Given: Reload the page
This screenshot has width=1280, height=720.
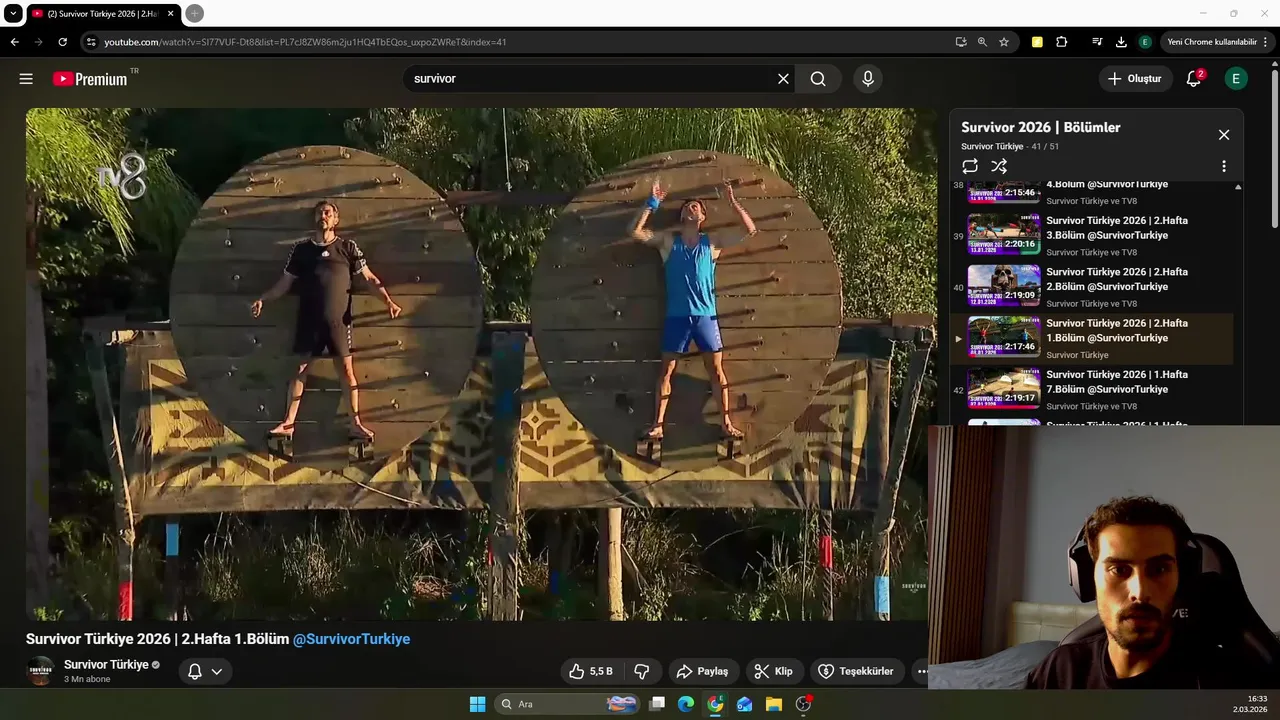Looking at the screenshot, I should pos(62,42).
